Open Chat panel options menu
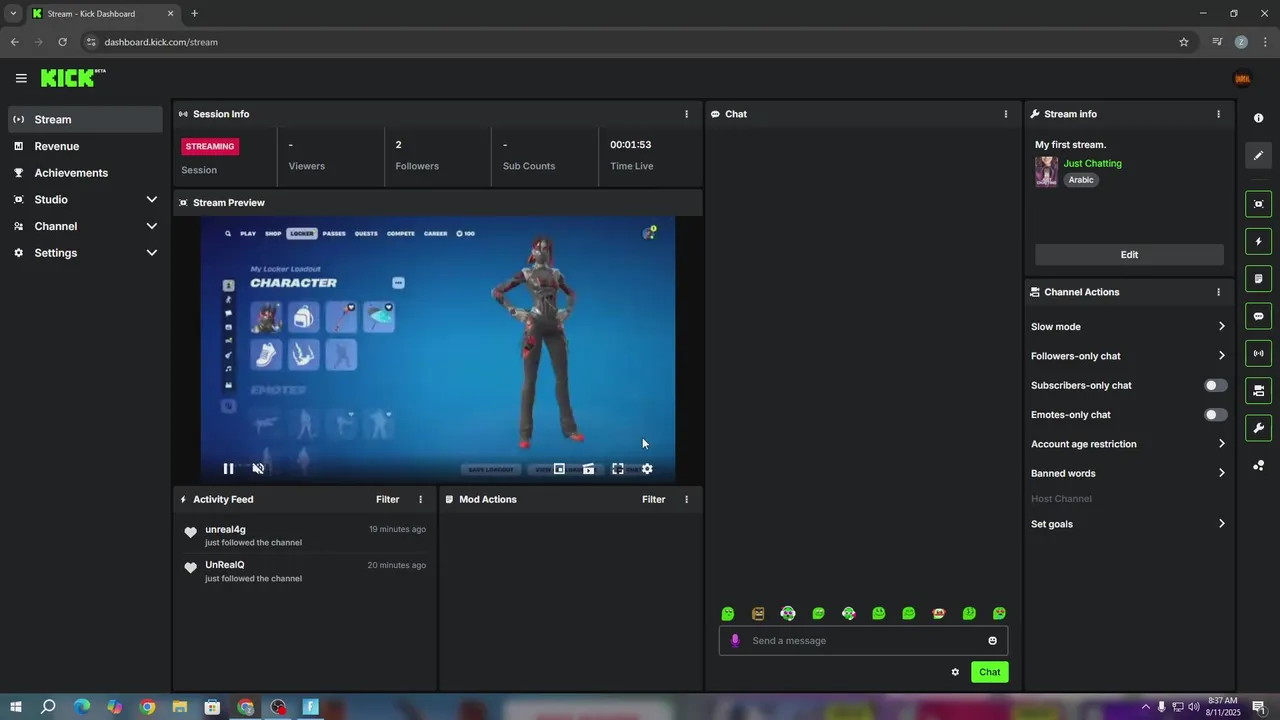This screenshot has height=720, width=1280. (1006, 114)
